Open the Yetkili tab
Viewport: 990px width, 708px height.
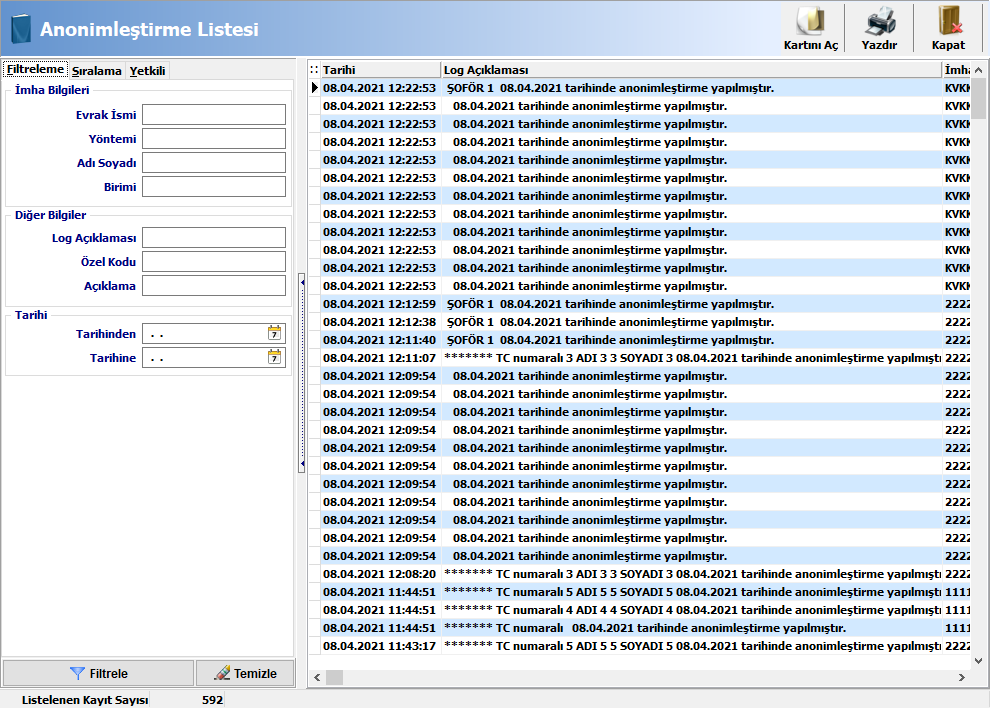[147, 71]
